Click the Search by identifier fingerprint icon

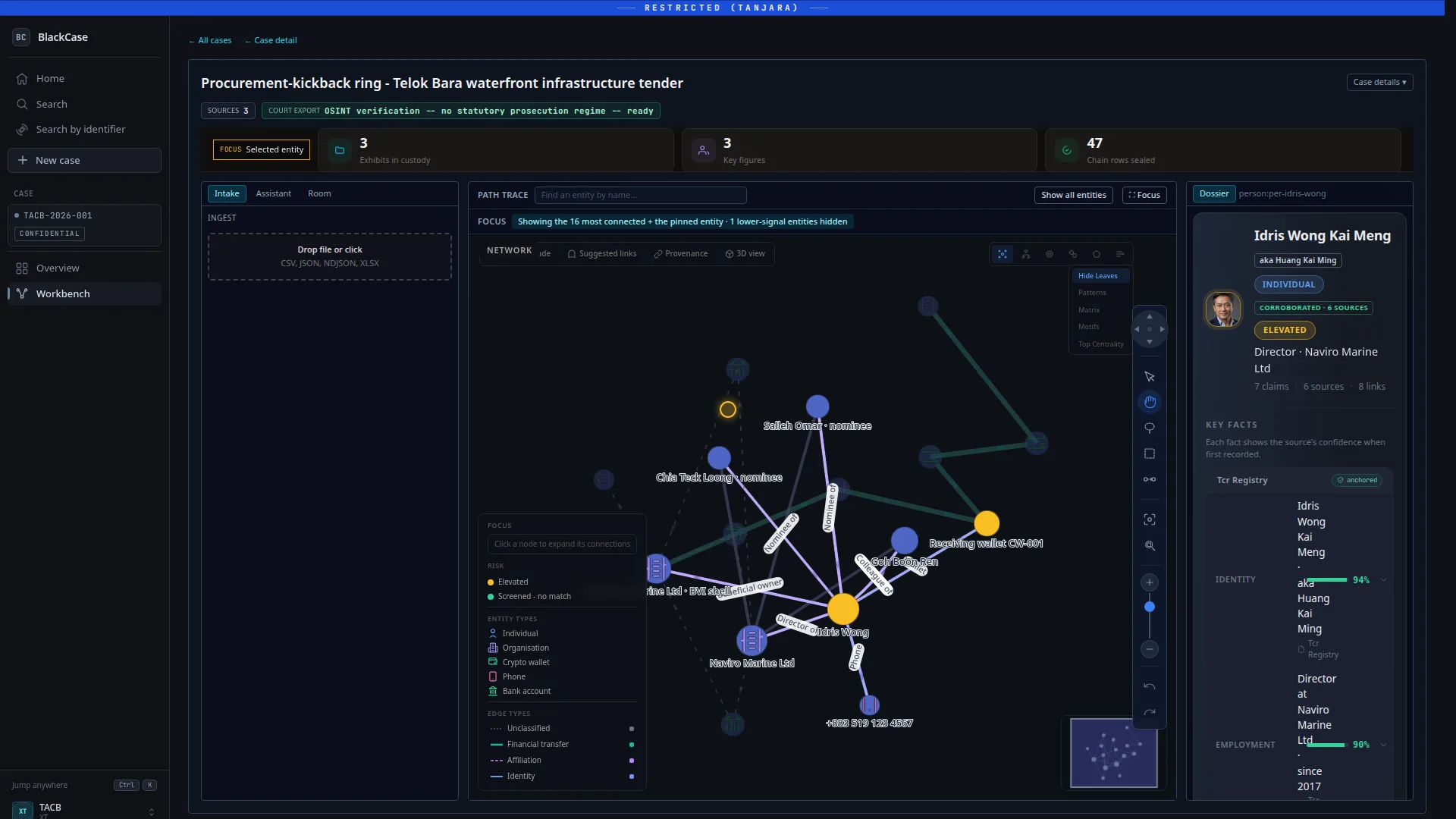22,130
